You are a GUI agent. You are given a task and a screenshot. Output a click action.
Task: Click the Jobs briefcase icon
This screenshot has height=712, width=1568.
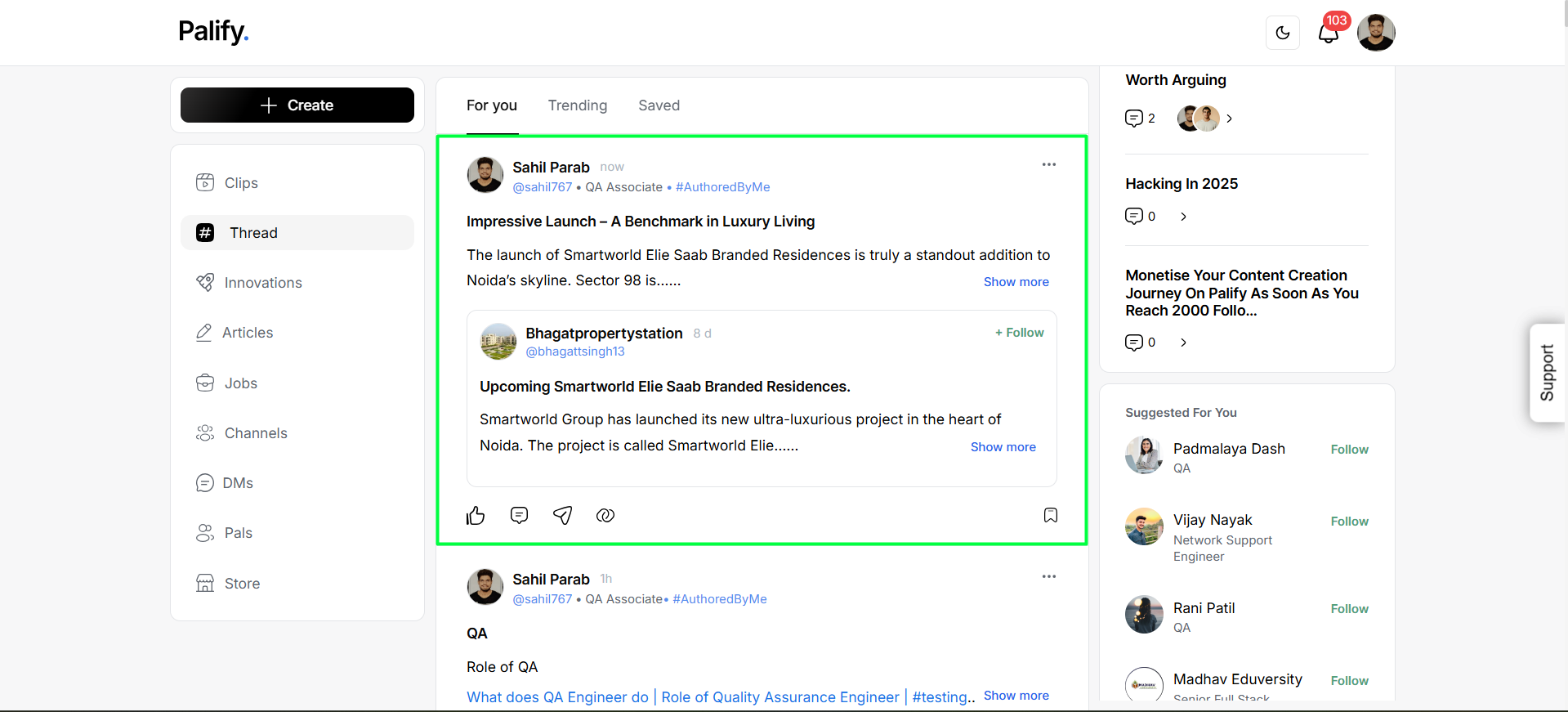205,383
